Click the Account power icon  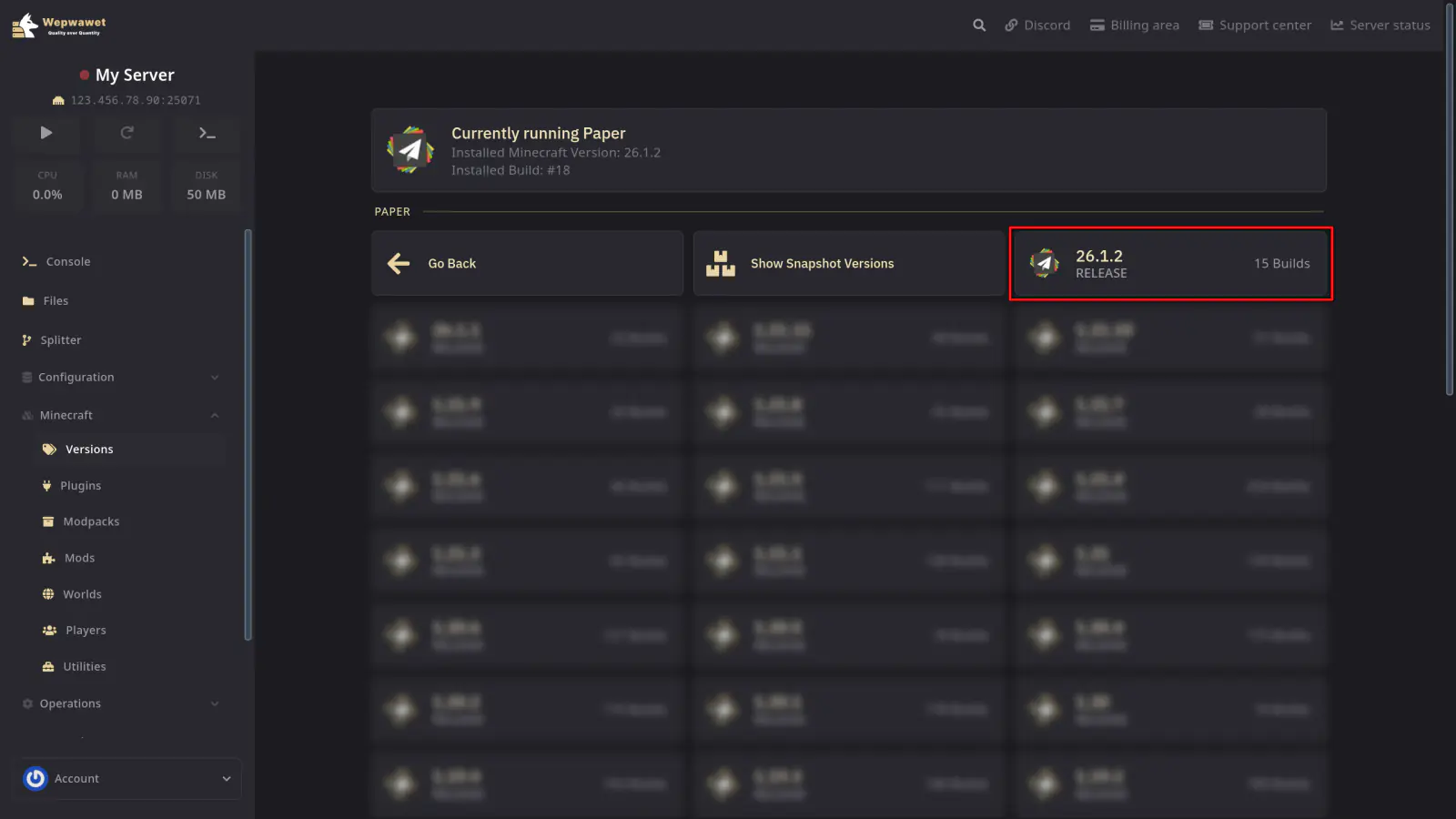[x=35, y=779]
